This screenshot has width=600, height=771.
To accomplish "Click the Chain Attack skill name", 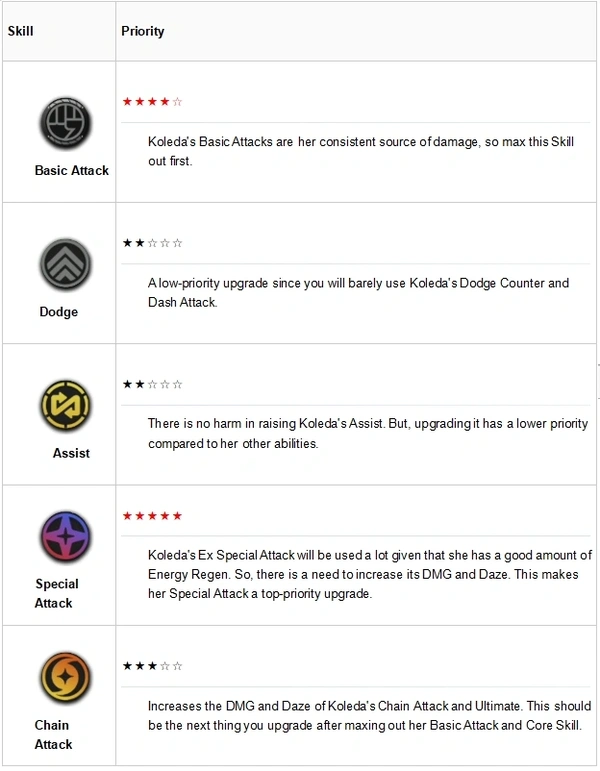I will point(54,734).
